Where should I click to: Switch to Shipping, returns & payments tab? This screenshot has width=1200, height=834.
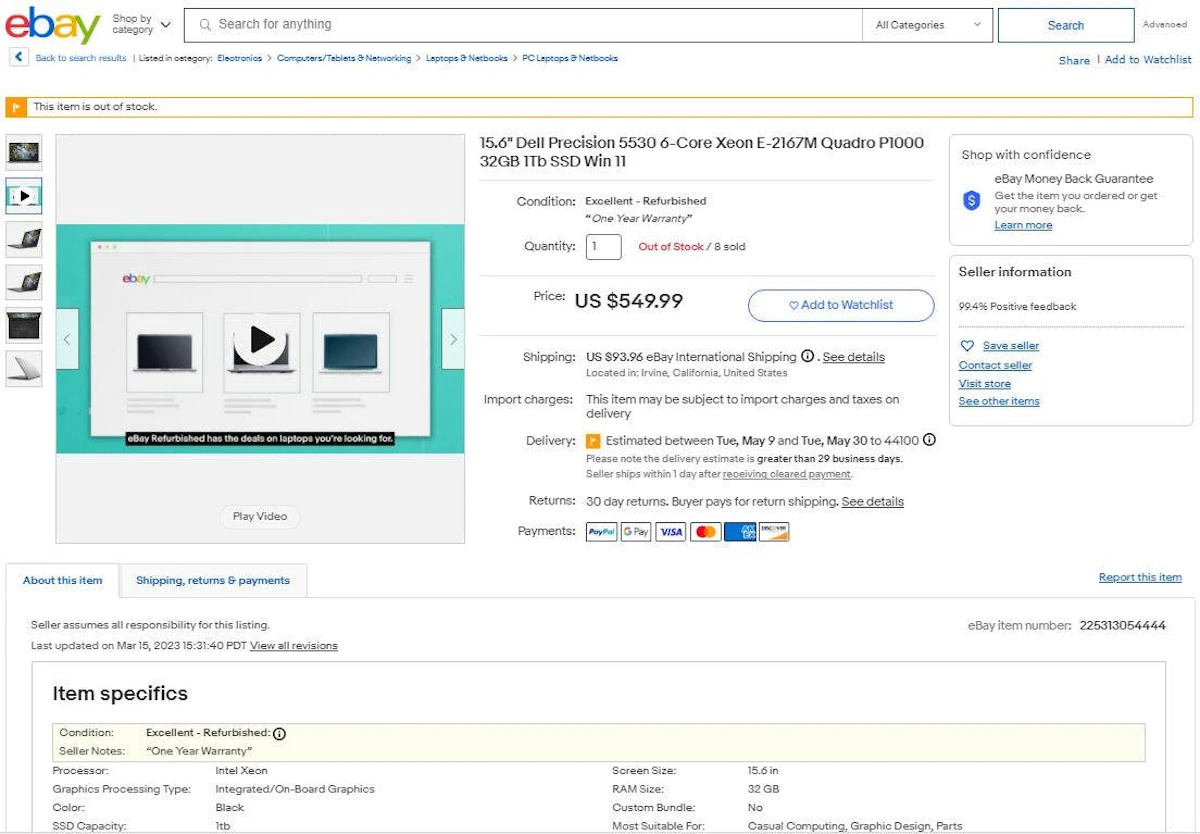213,580
